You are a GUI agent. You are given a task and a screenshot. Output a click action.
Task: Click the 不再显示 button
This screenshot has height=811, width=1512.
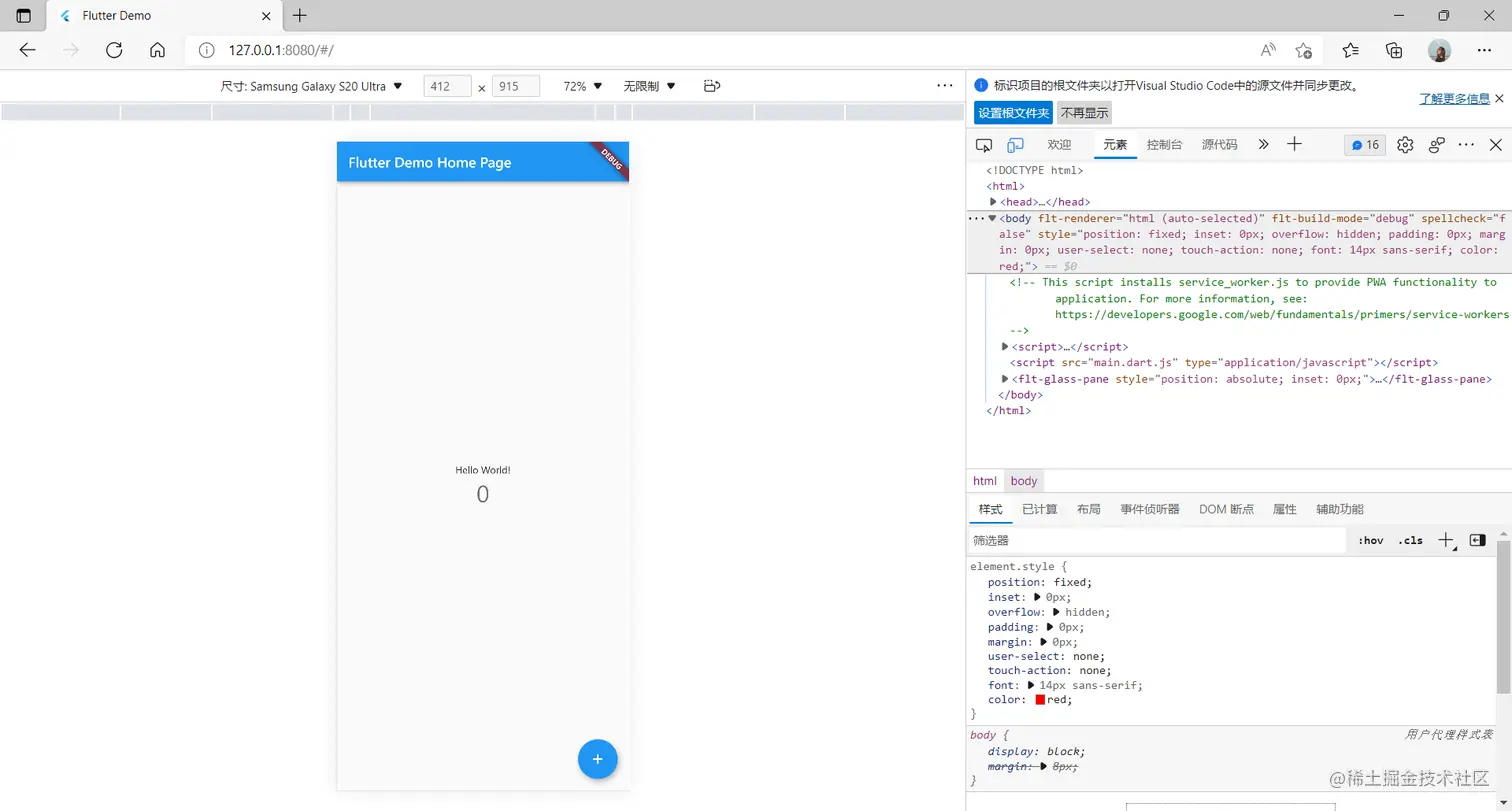pos(1085,113)
